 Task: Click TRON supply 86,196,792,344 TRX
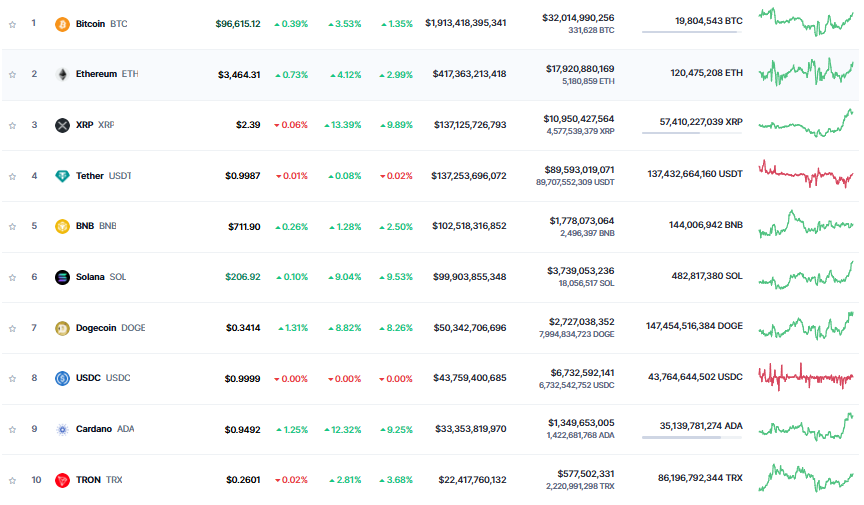(x=700, y=477)
